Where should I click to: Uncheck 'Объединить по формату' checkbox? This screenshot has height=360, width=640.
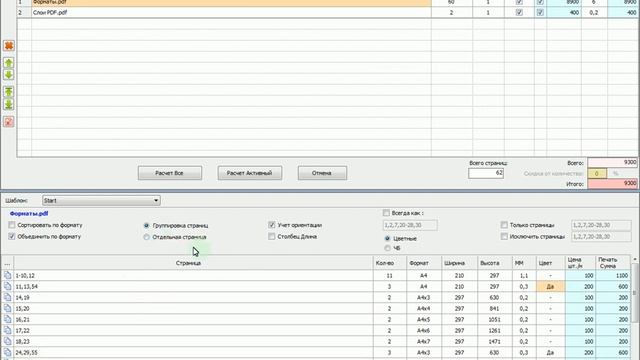click(12, 236)
